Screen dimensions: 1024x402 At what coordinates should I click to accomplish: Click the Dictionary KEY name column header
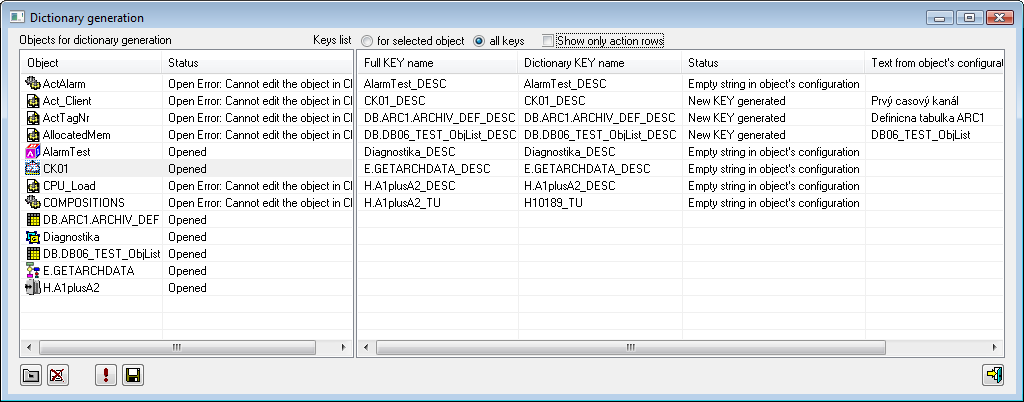coord(598,63)
